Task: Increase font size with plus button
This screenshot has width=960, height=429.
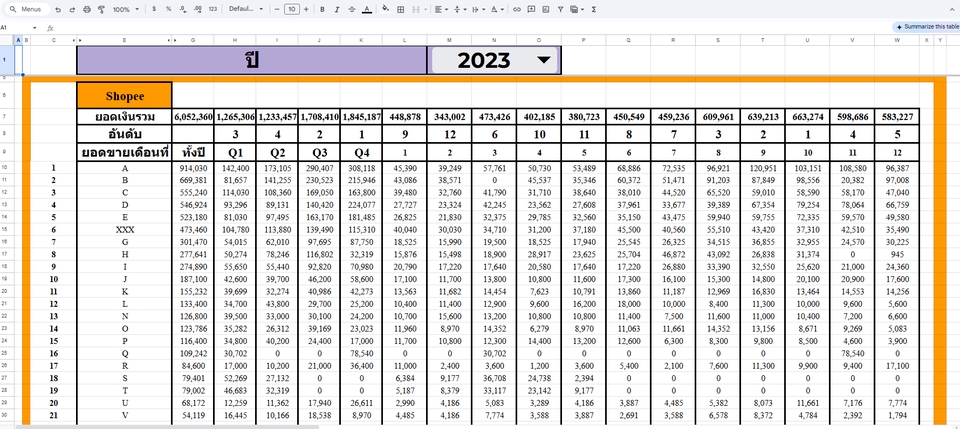Action: pyautogui.click(x=305, y=9)
